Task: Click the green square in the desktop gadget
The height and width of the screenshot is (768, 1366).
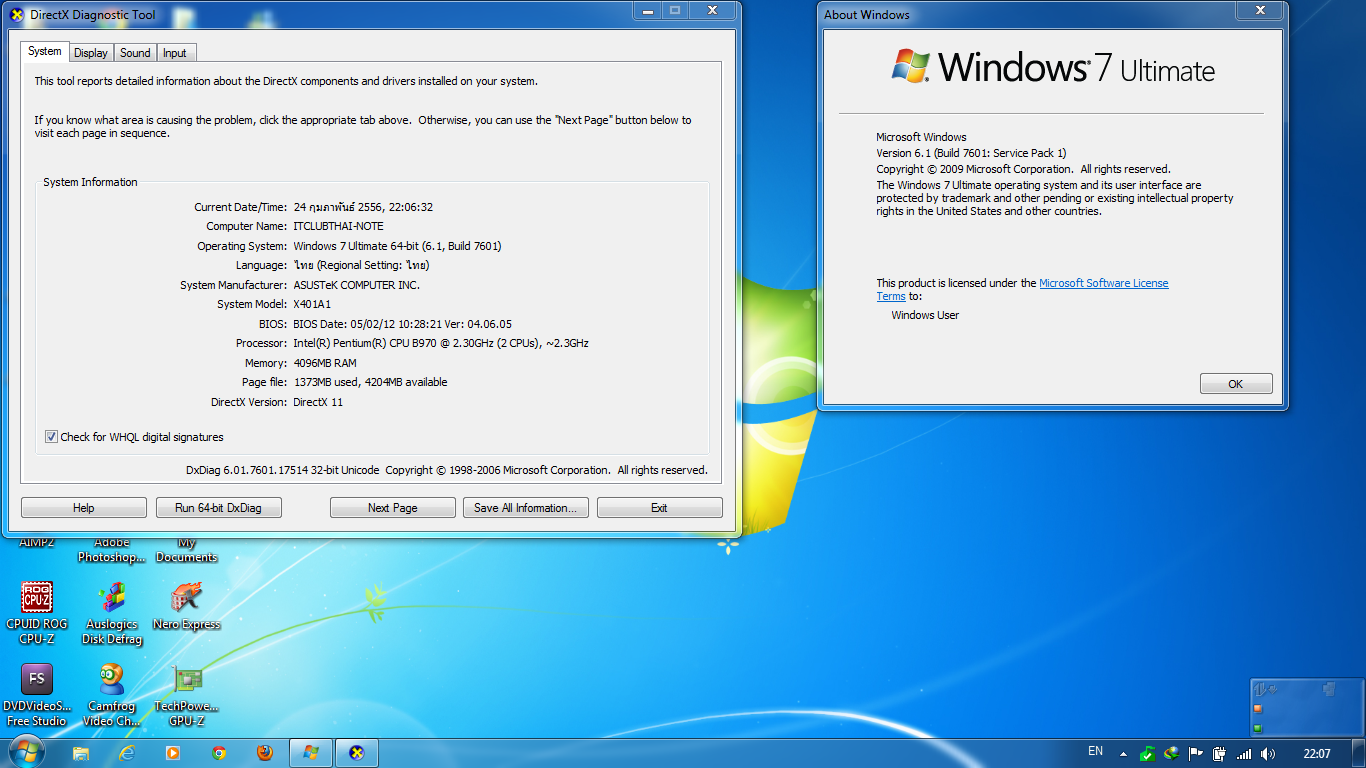Action: pos(1258,728)
